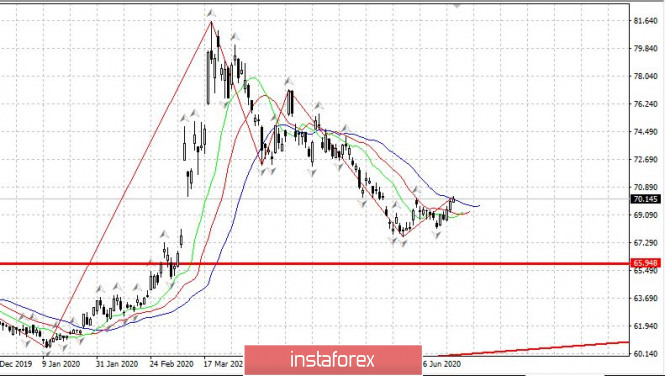Screen dimensions: 665x376
Task: Select the thick red horizontal support line
Action: point(315,264)
